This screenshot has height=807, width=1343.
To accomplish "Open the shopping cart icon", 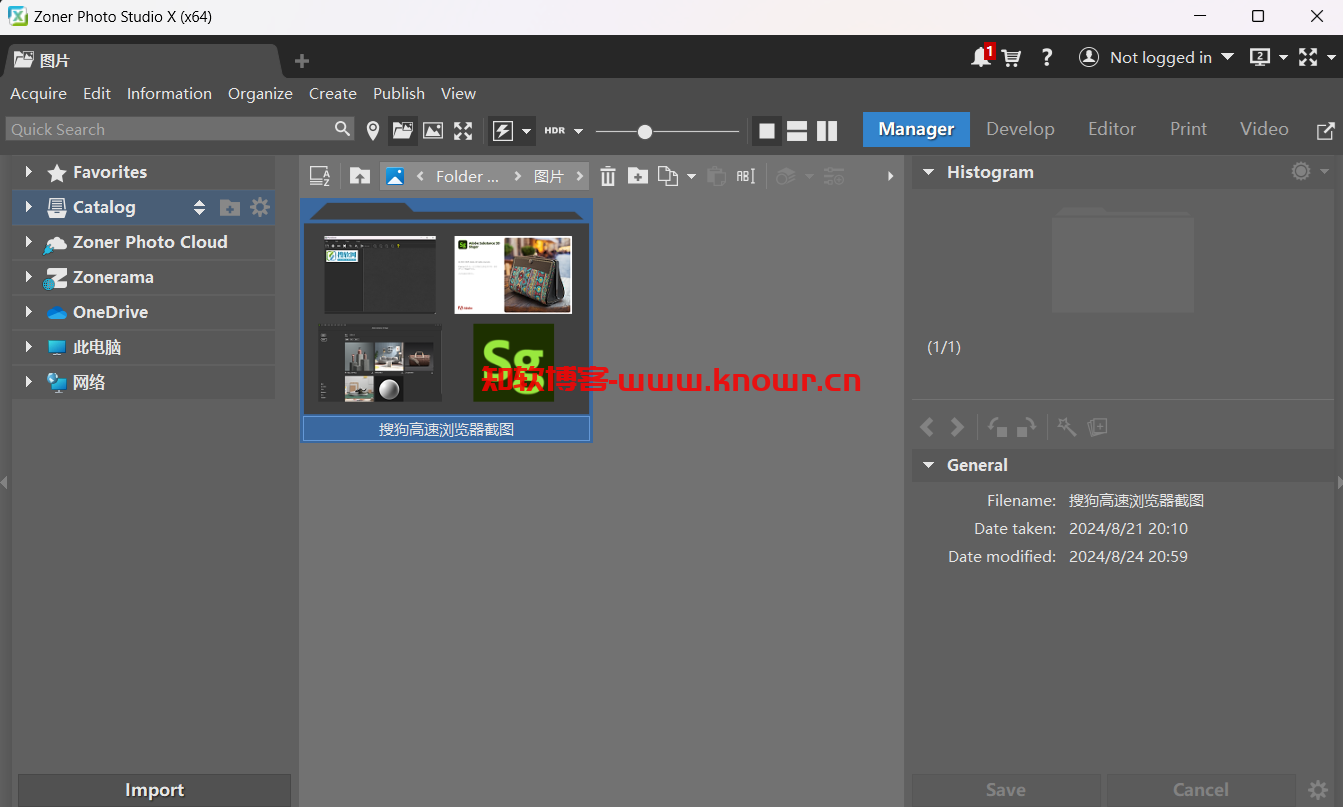I will [x=1011, y=58].
